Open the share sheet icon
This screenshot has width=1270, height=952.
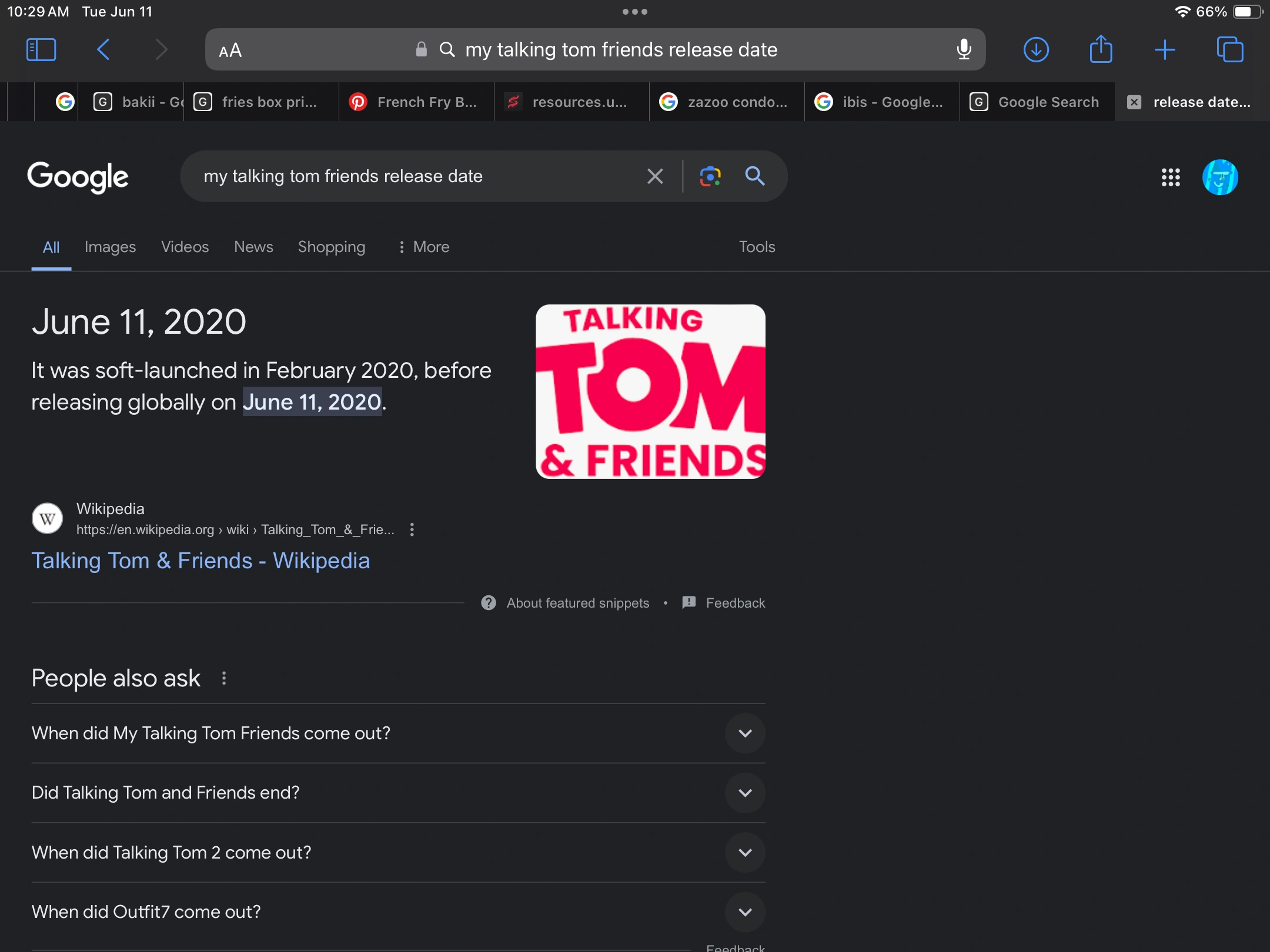1101,49
